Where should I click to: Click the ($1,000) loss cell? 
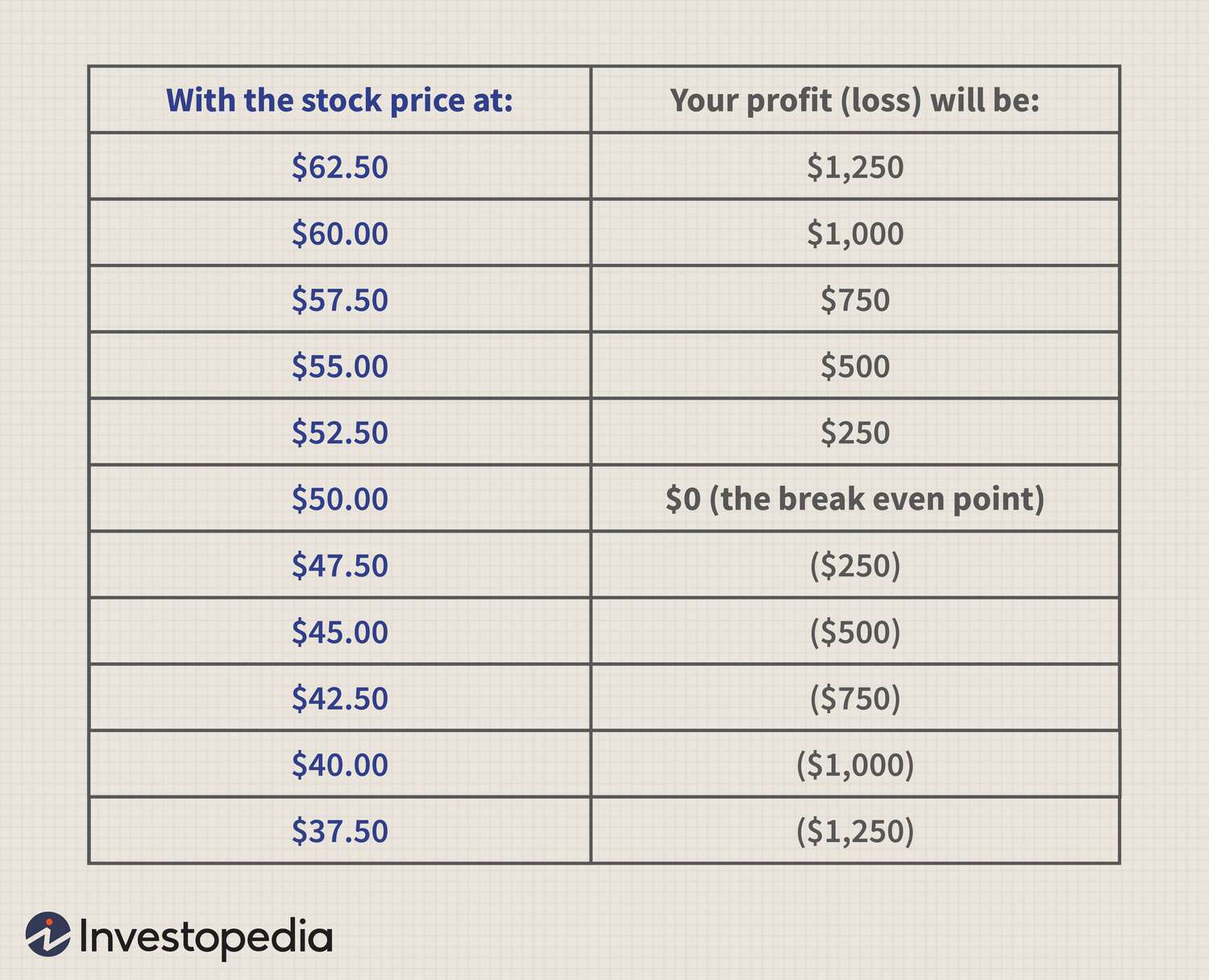[x=855, y=764]
